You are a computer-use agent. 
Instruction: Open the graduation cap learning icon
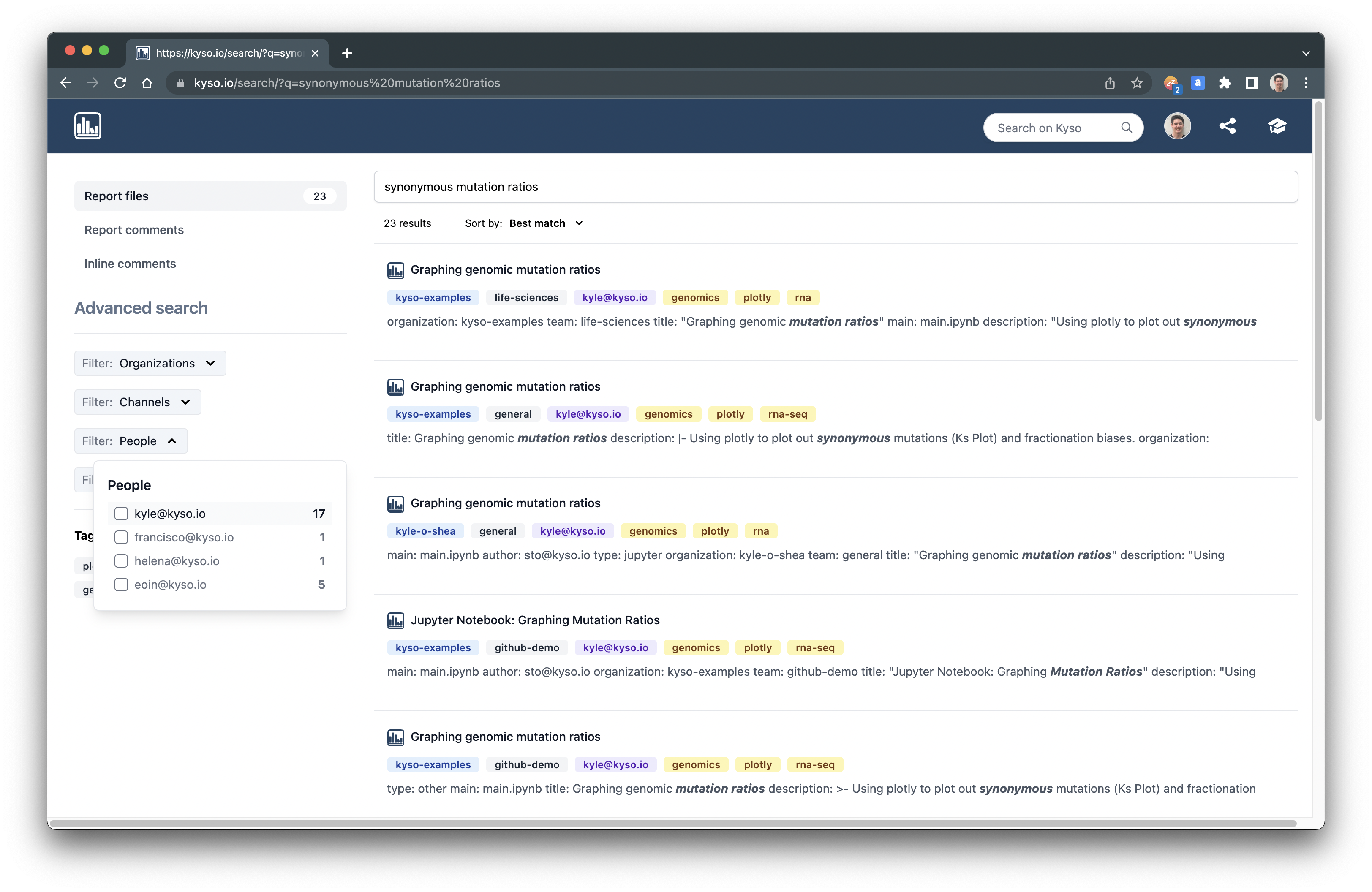(x=1277, y=126)
